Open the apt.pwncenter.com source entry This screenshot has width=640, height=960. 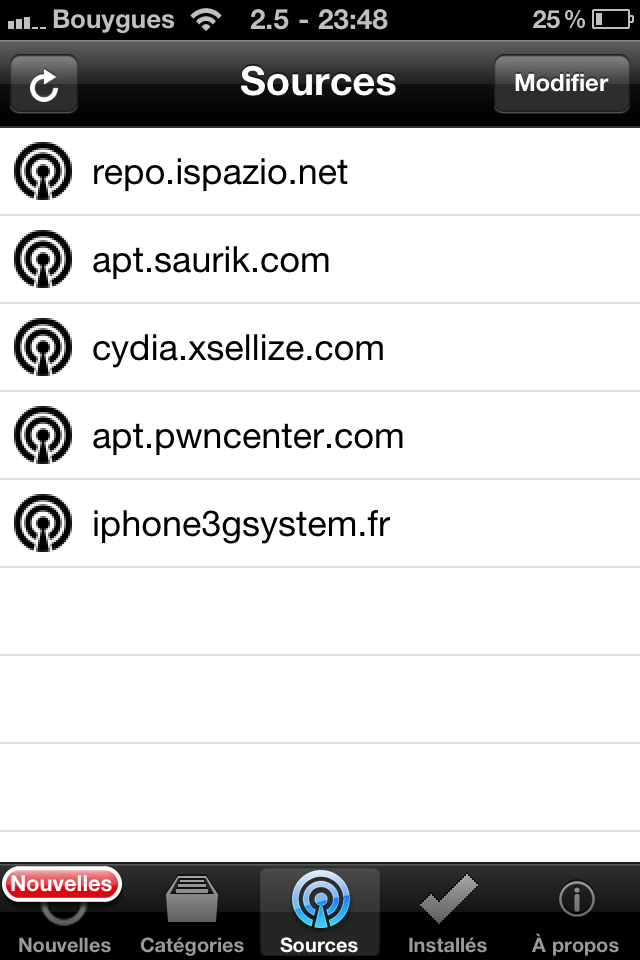pos(320,436)
